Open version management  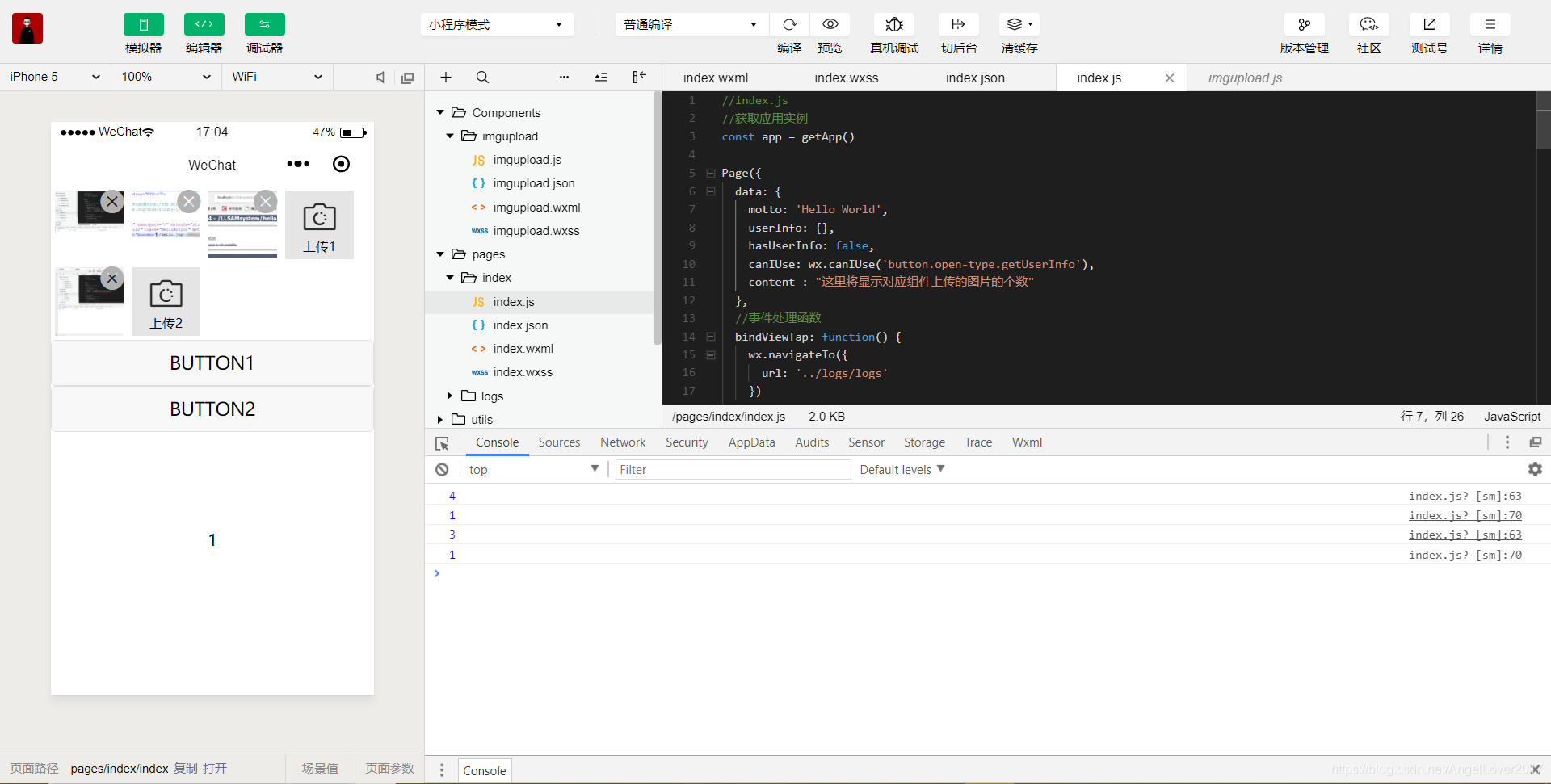[x=1304, y=24]
